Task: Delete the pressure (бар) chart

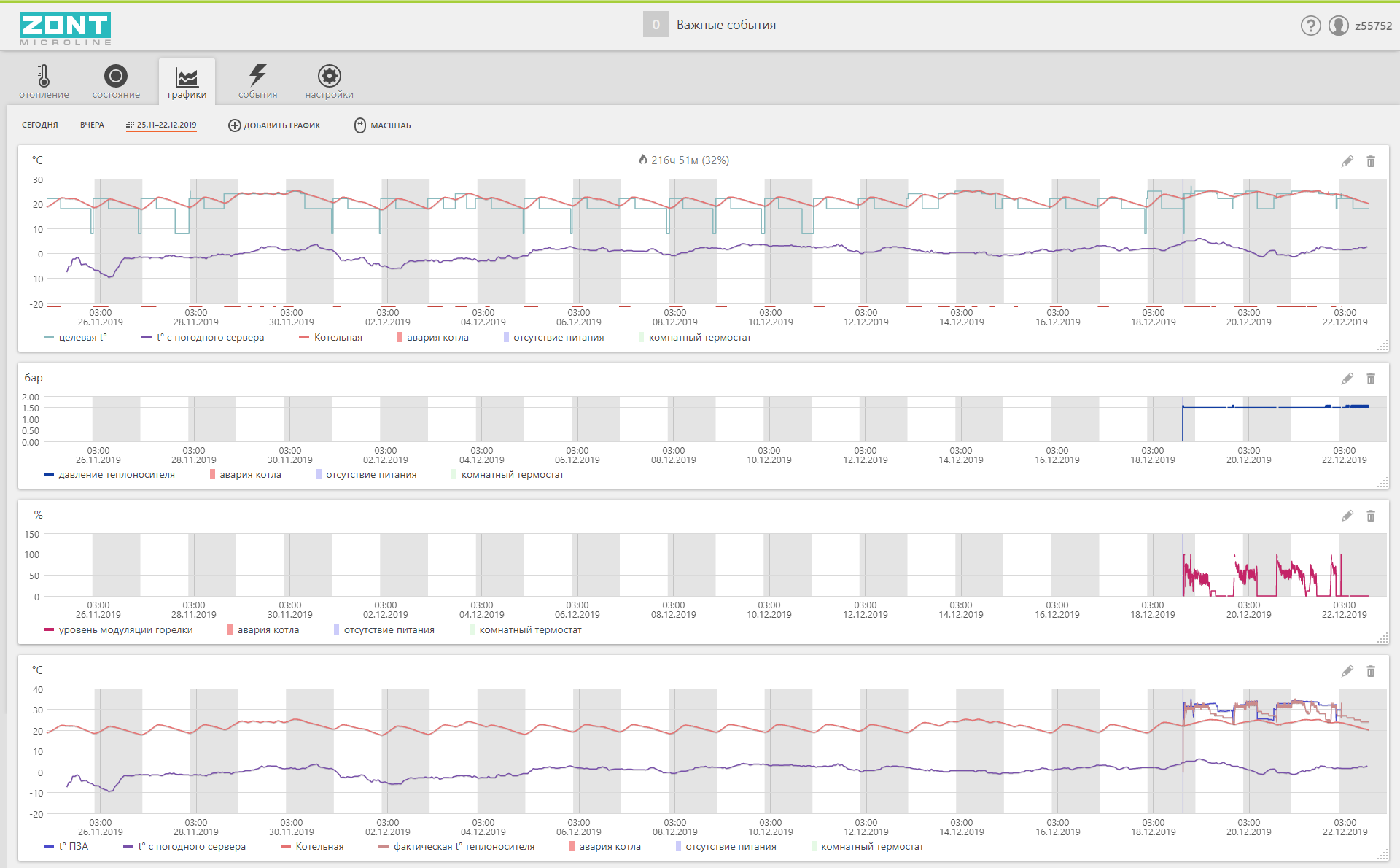Action: click(x=1371, y=379)
